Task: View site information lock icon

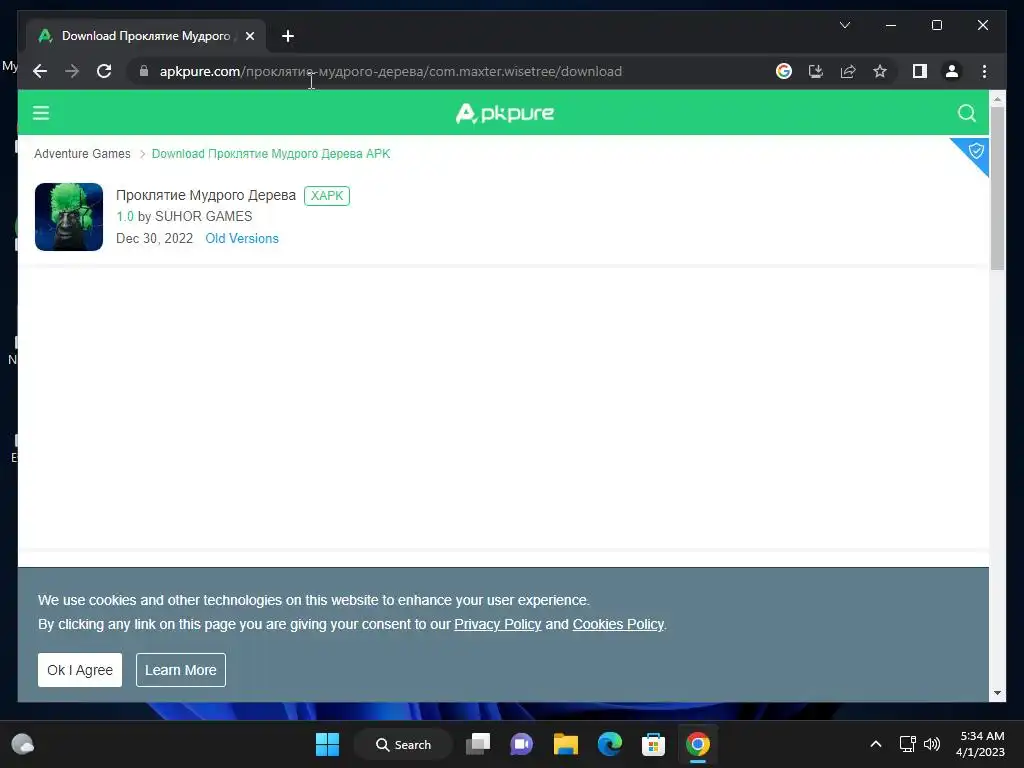Action: (x=144, y=71)
